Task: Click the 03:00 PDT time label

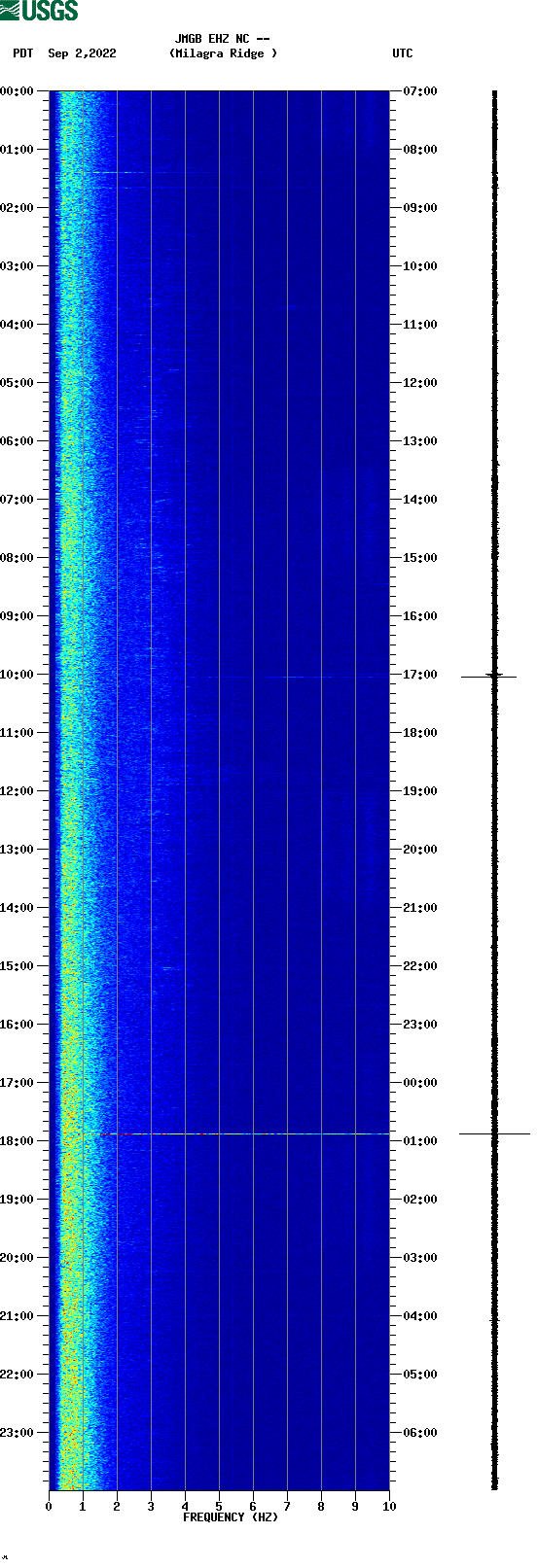Action: (x=18, y=266)
